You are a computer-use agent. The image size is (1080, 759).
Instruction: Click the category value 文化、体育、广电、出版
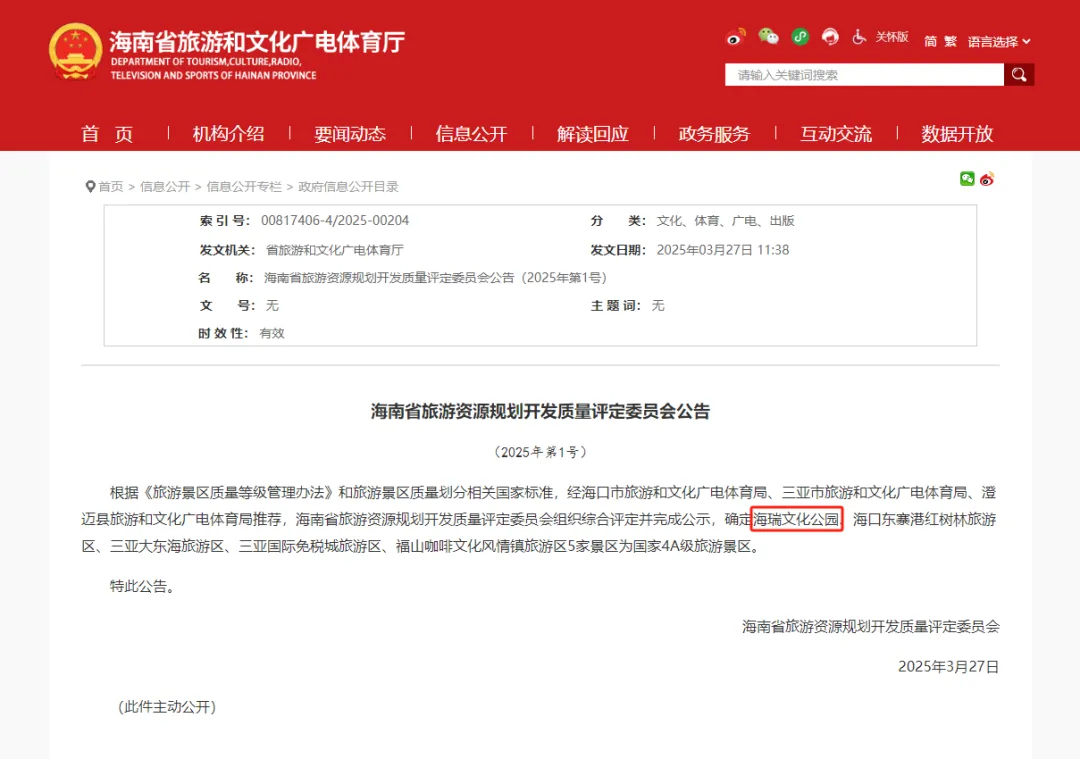coord(725,220)
